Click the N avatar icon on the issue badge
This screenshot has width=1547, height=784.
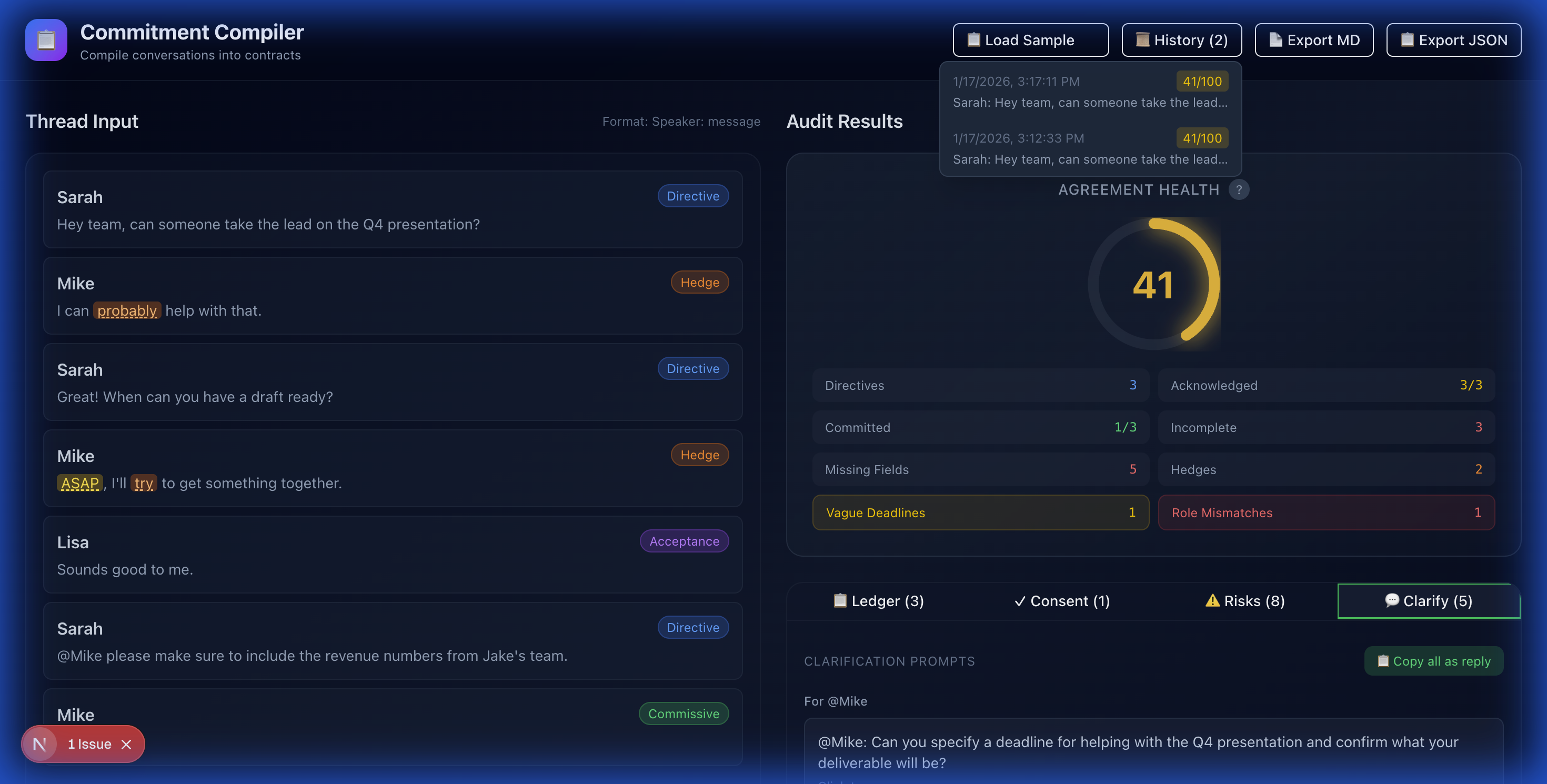coord(39,745)
